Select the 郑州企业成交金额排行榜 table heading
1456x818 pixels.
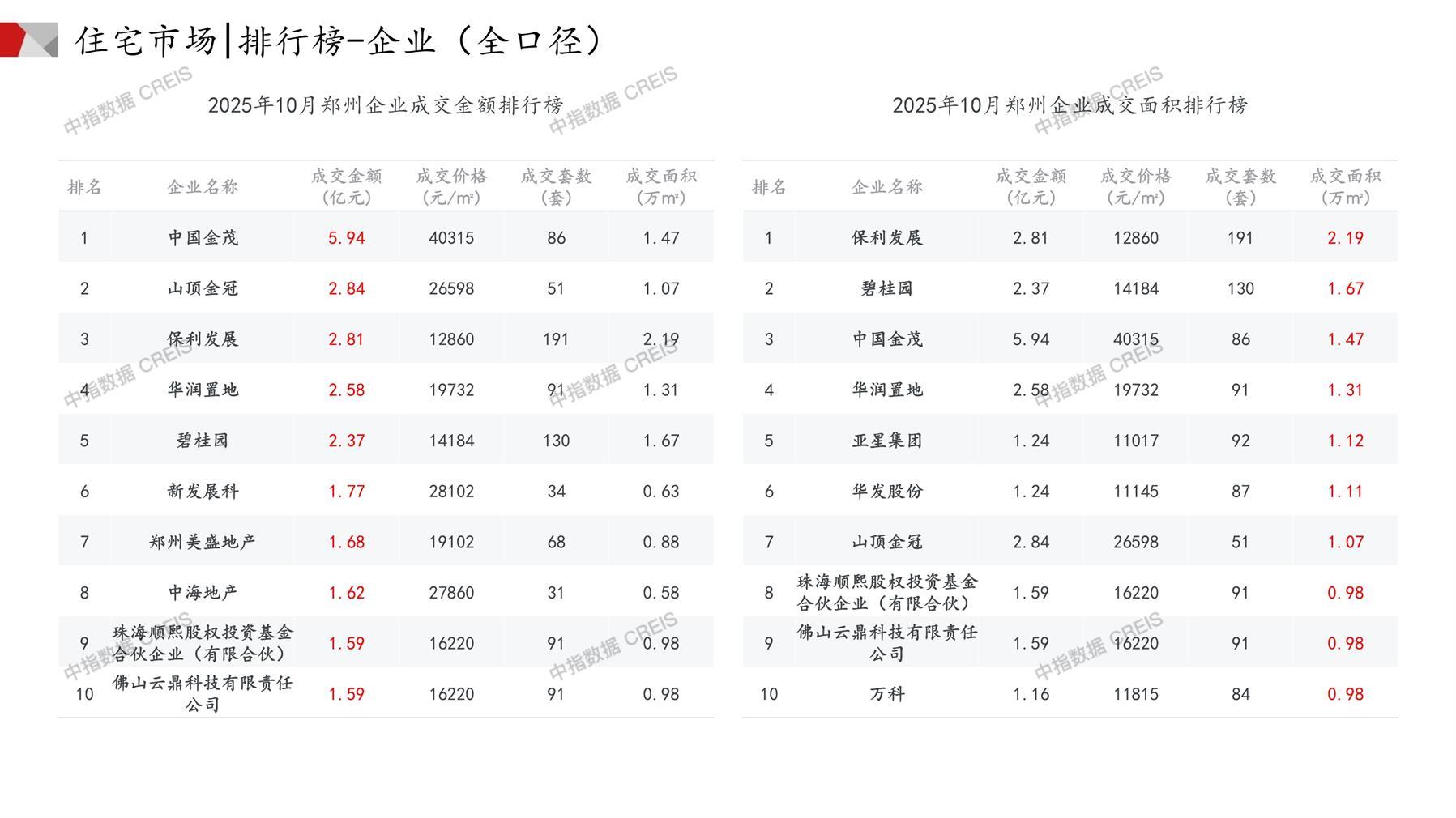coord(386,105)
